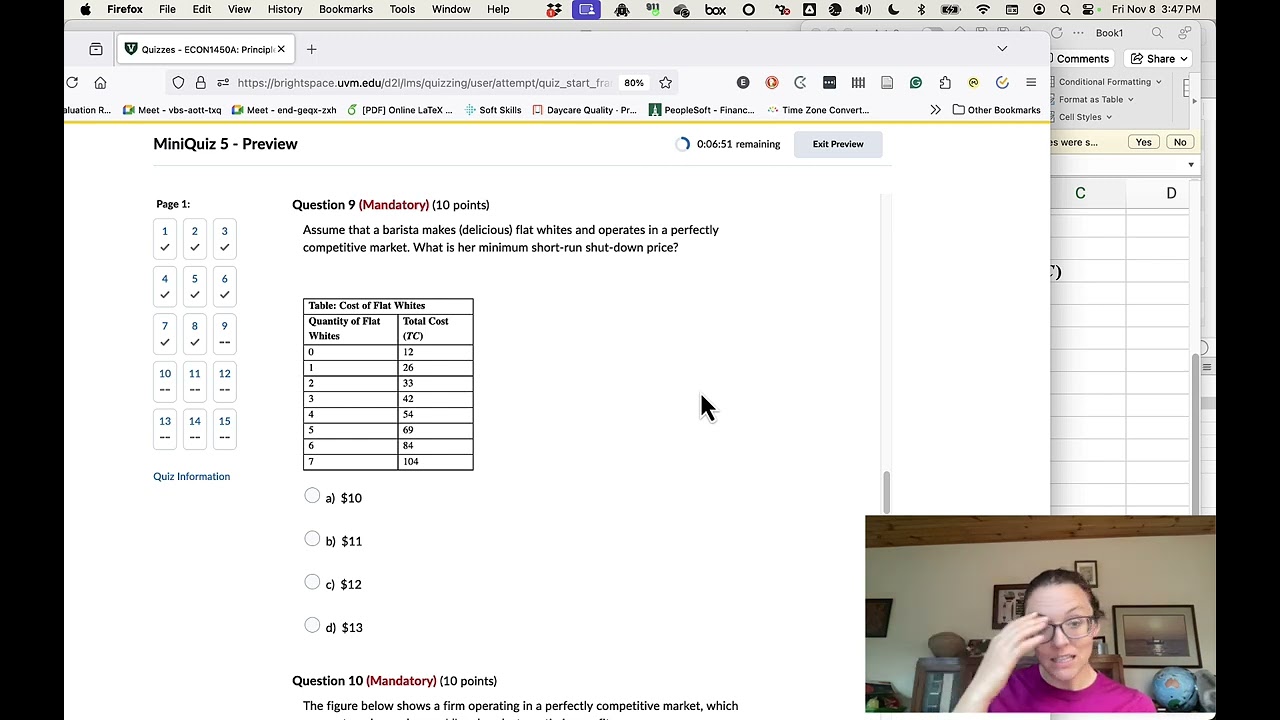
Task: Open the Share dropdown in Excel
Action: (1158, 59)
